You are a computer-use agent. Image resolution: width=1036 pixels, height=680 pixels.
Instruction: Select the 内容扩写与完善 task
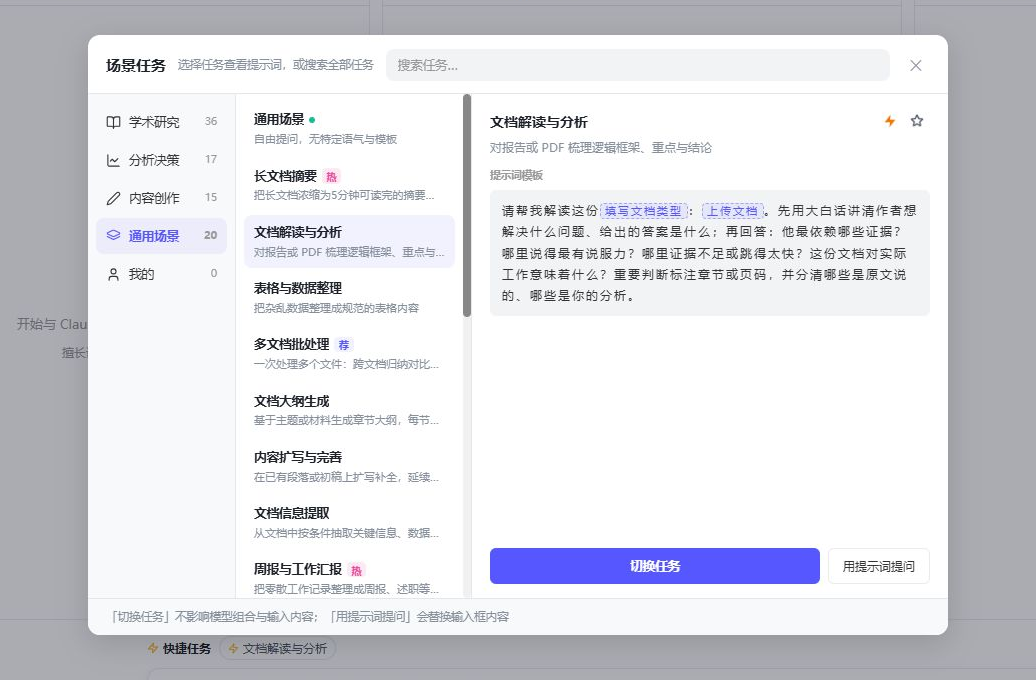click(349, 467)
